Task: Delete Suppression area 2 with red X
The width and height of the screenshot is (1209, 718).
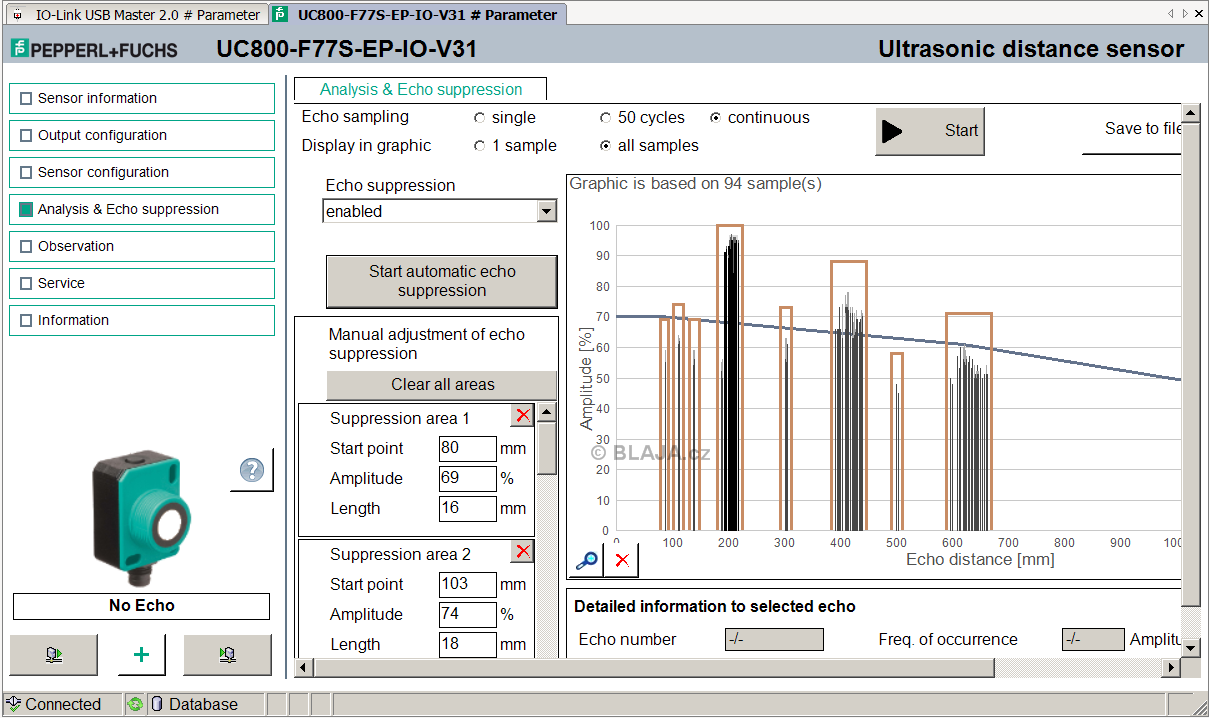Action: click(522, 552)
